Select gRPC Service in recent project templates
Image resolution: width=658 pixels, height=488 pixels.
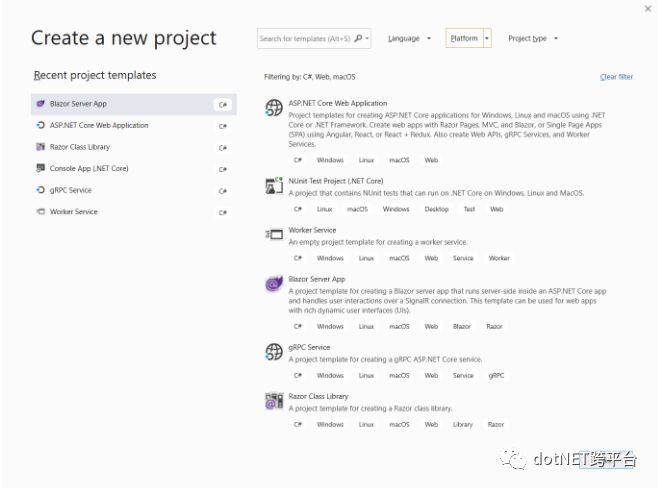133,190
